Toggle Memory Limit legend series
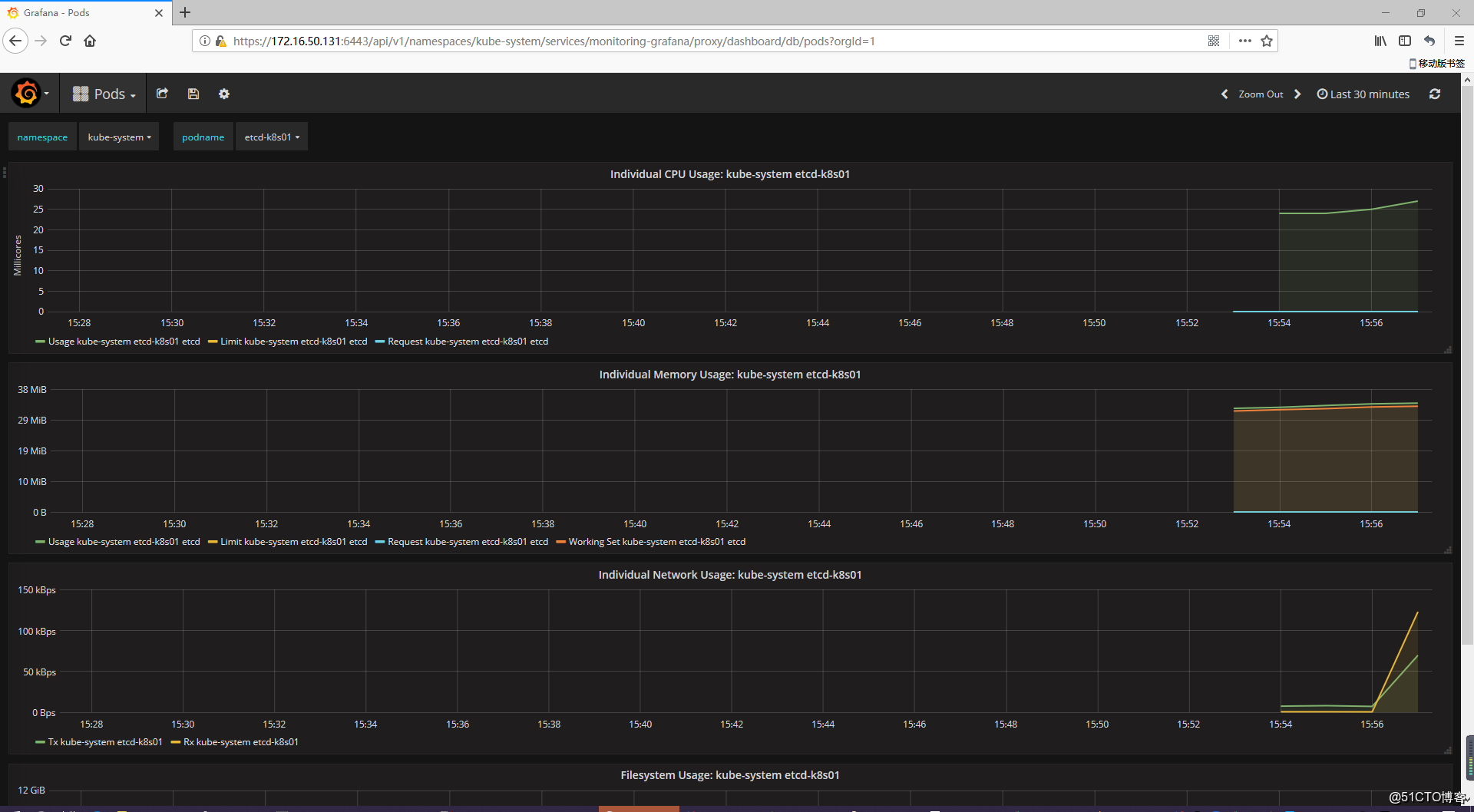Image resolution: width=1474 pixels, height=812 pixels. [x=293, y=542]
